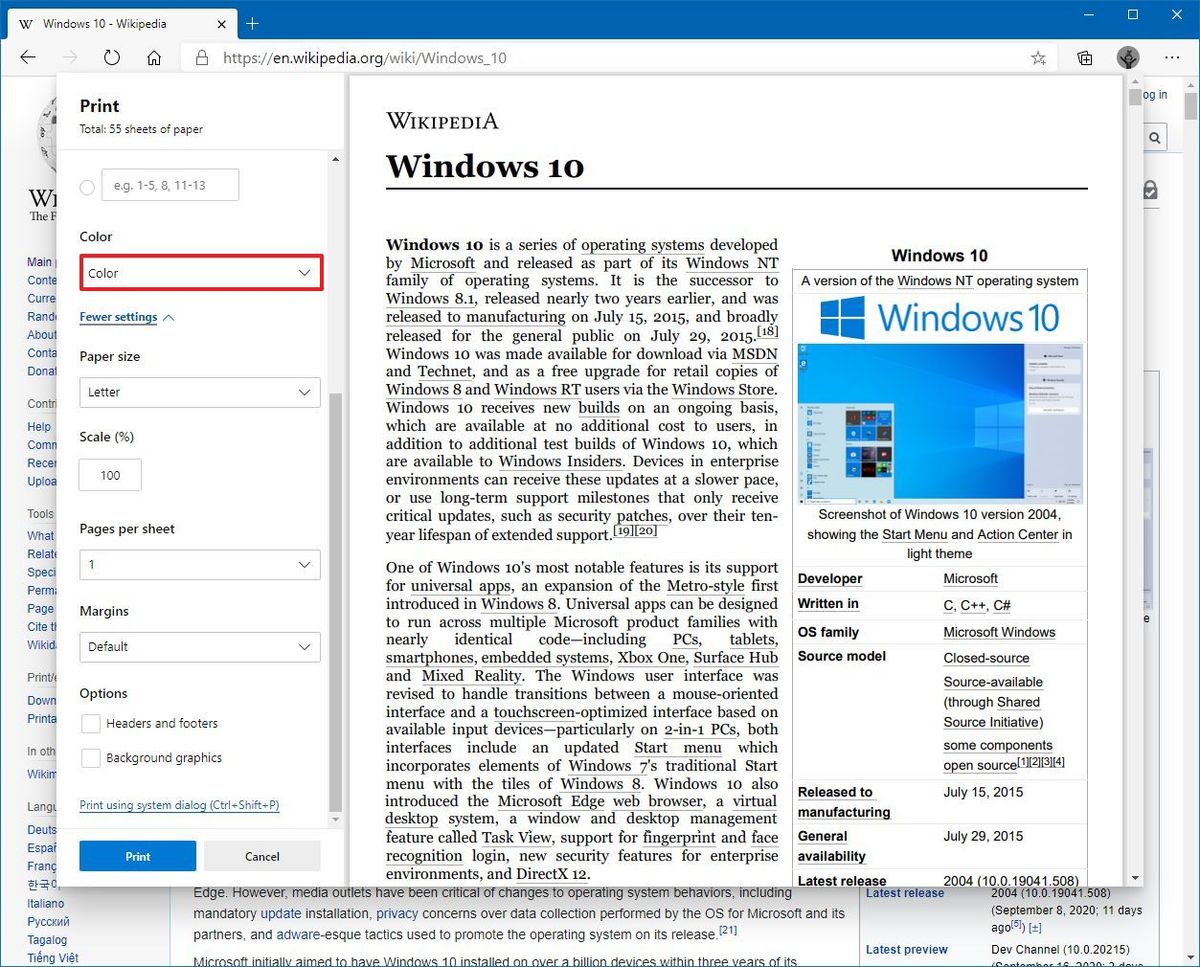Click the Windows NT link in preview
1200x967 pixels.
tap(732, 263)
